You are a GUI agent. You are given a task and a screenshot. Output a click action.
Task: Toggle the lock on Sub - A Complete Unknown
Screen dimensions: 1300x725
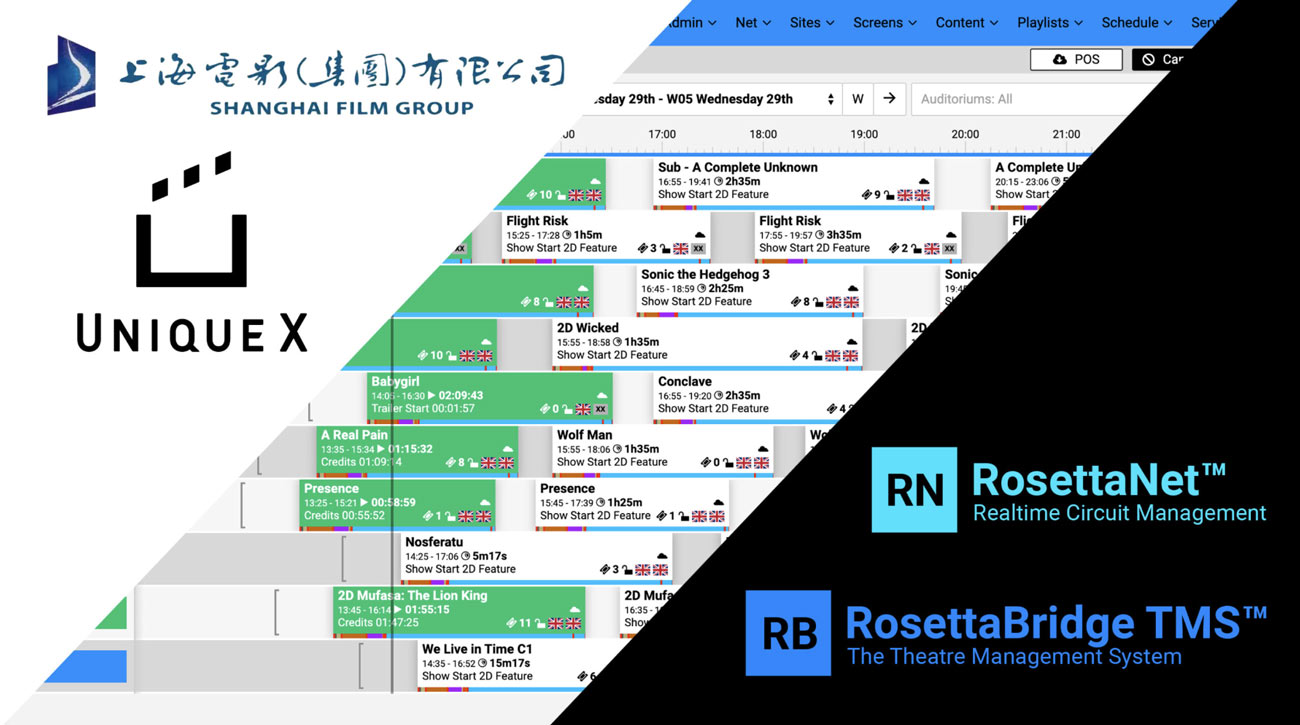tap(888, 195)
